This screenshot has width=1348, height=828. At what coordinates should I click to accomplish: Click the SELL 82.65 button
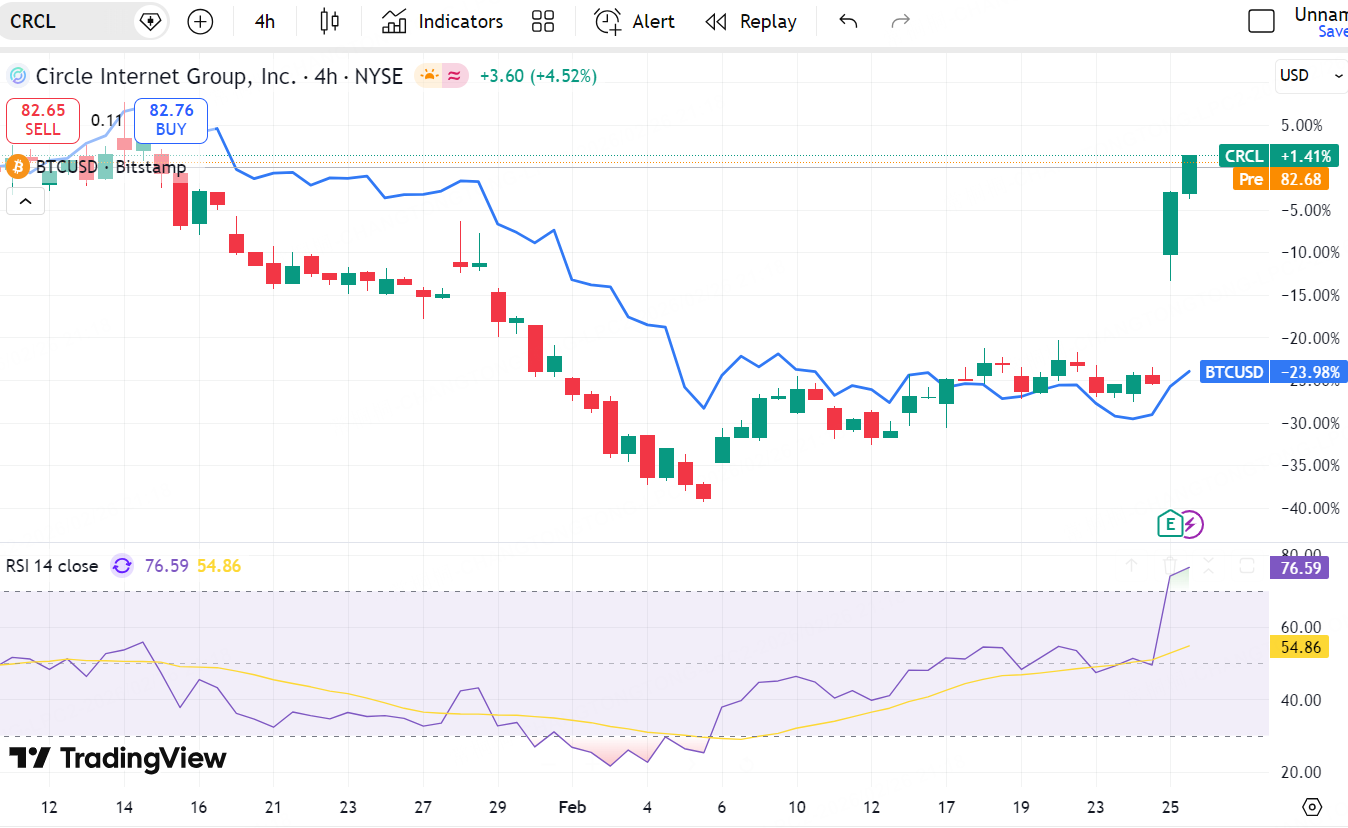point(43,120)
